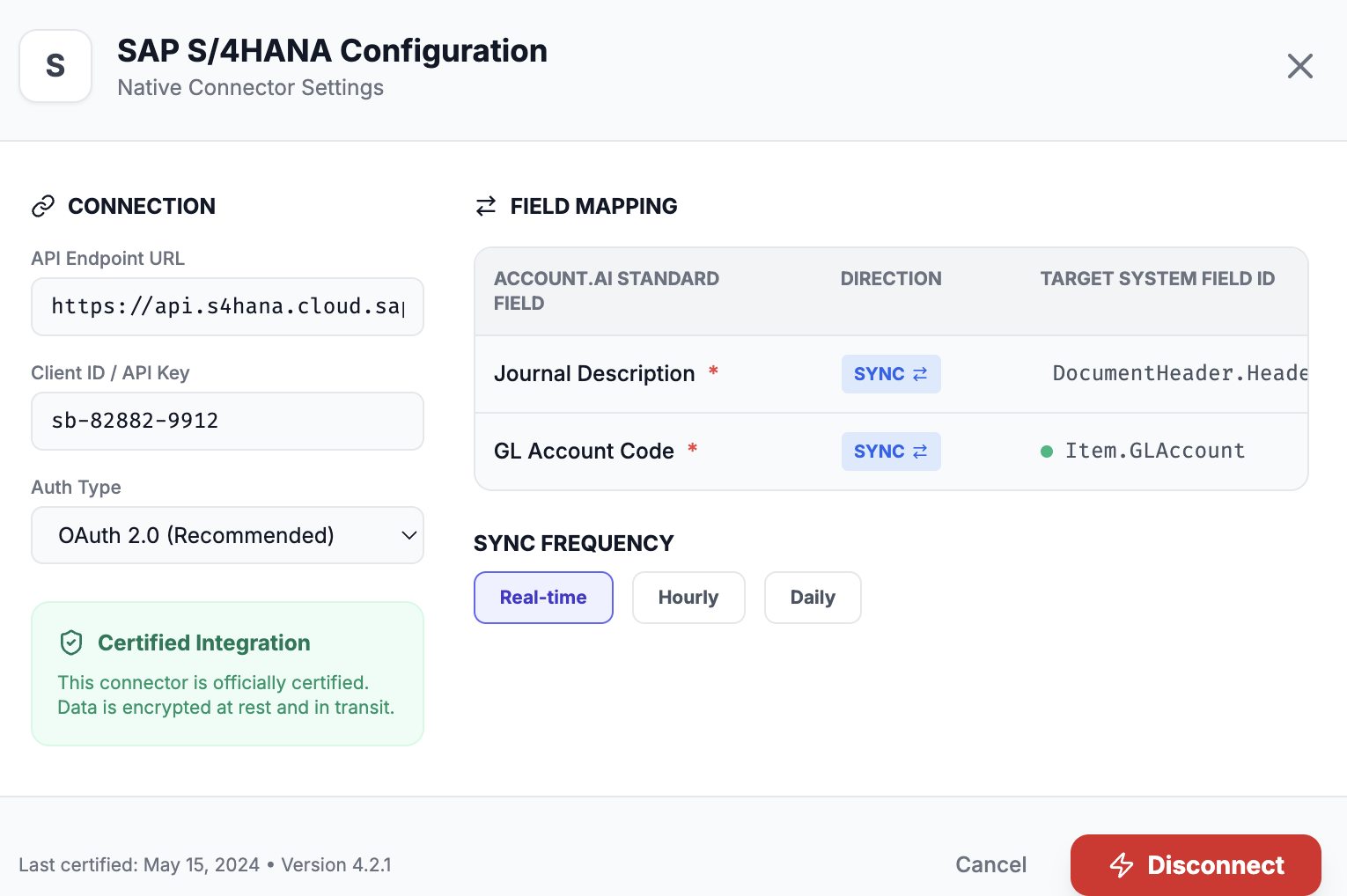
Task: Select Daily sync frequency
Action: (x=812, y=598)
